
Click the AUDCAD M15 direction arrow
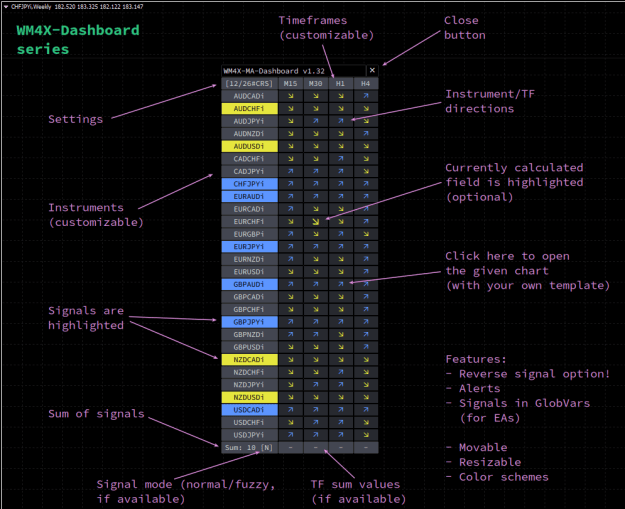[x=291, y=96]
